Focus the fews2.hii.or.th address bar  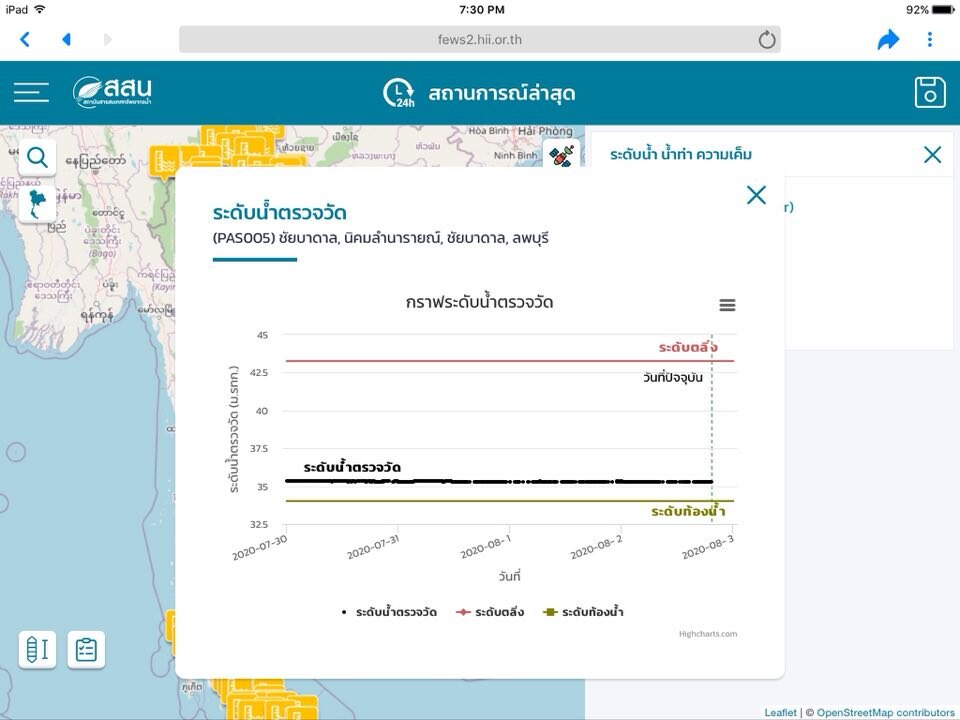tap(479, 40)
